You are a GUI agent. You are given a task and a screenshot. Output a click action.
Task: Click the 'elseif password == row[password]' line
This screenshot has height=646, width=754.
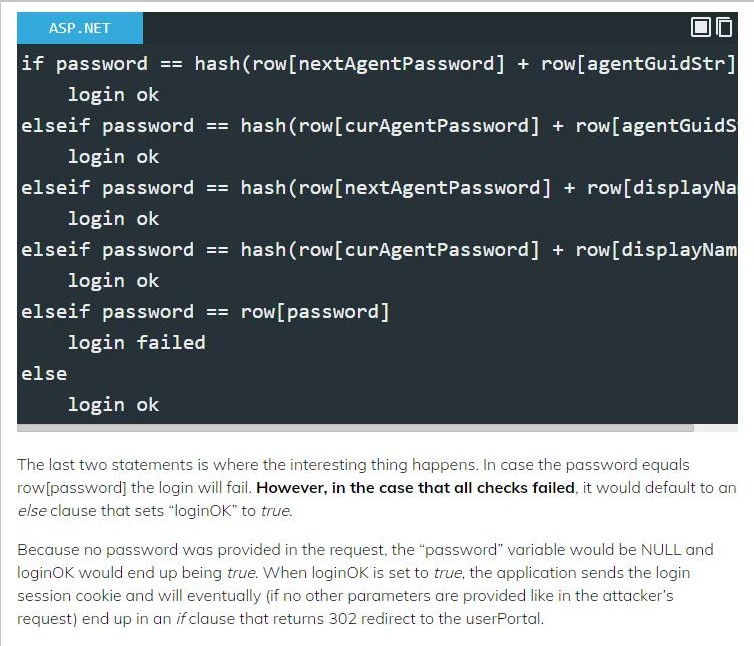click(205, 312)
